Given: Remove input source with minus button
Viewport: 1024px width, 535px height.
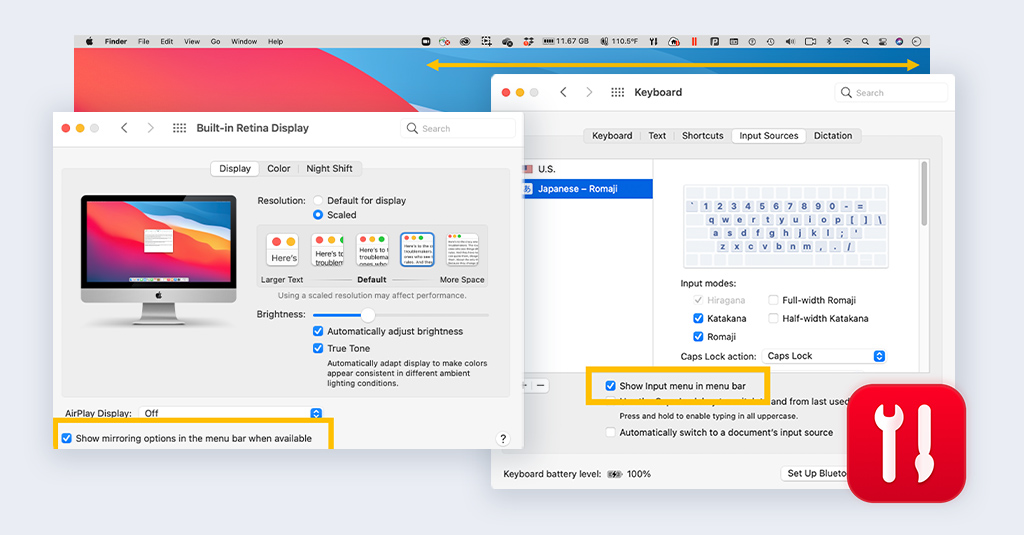Looking at the screenshot, I should click(x=541, y=385).
